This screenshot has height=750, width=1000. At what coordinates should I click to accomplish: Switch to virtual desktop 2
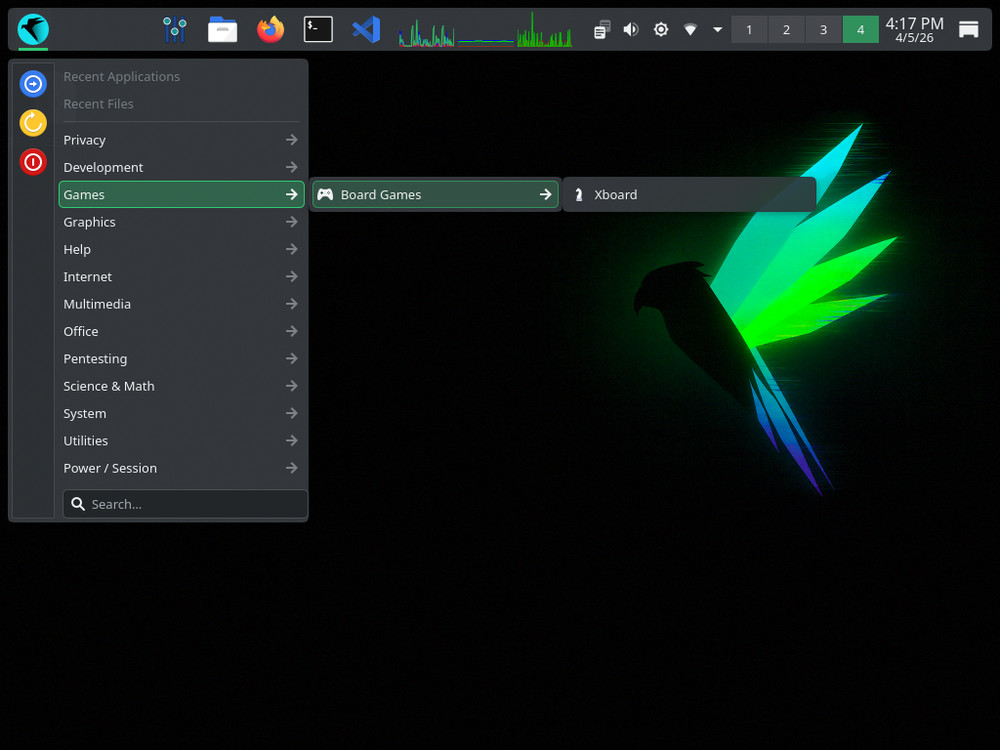(x=786, y=29)
